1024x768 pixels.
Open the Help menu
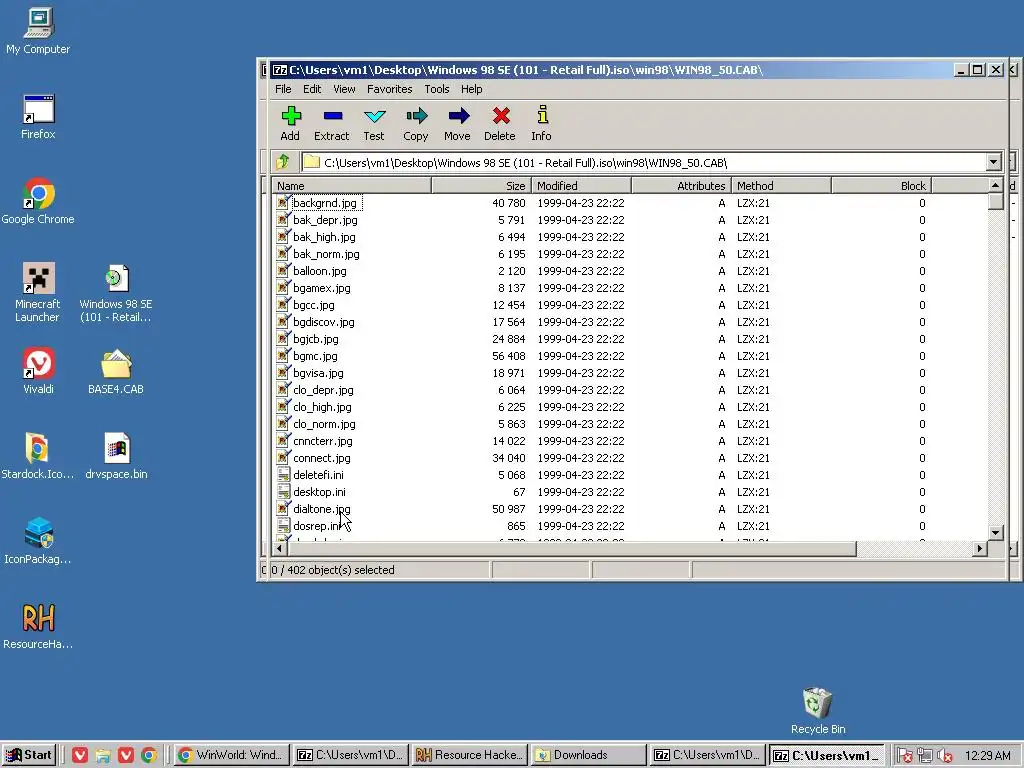pos(472,89)
